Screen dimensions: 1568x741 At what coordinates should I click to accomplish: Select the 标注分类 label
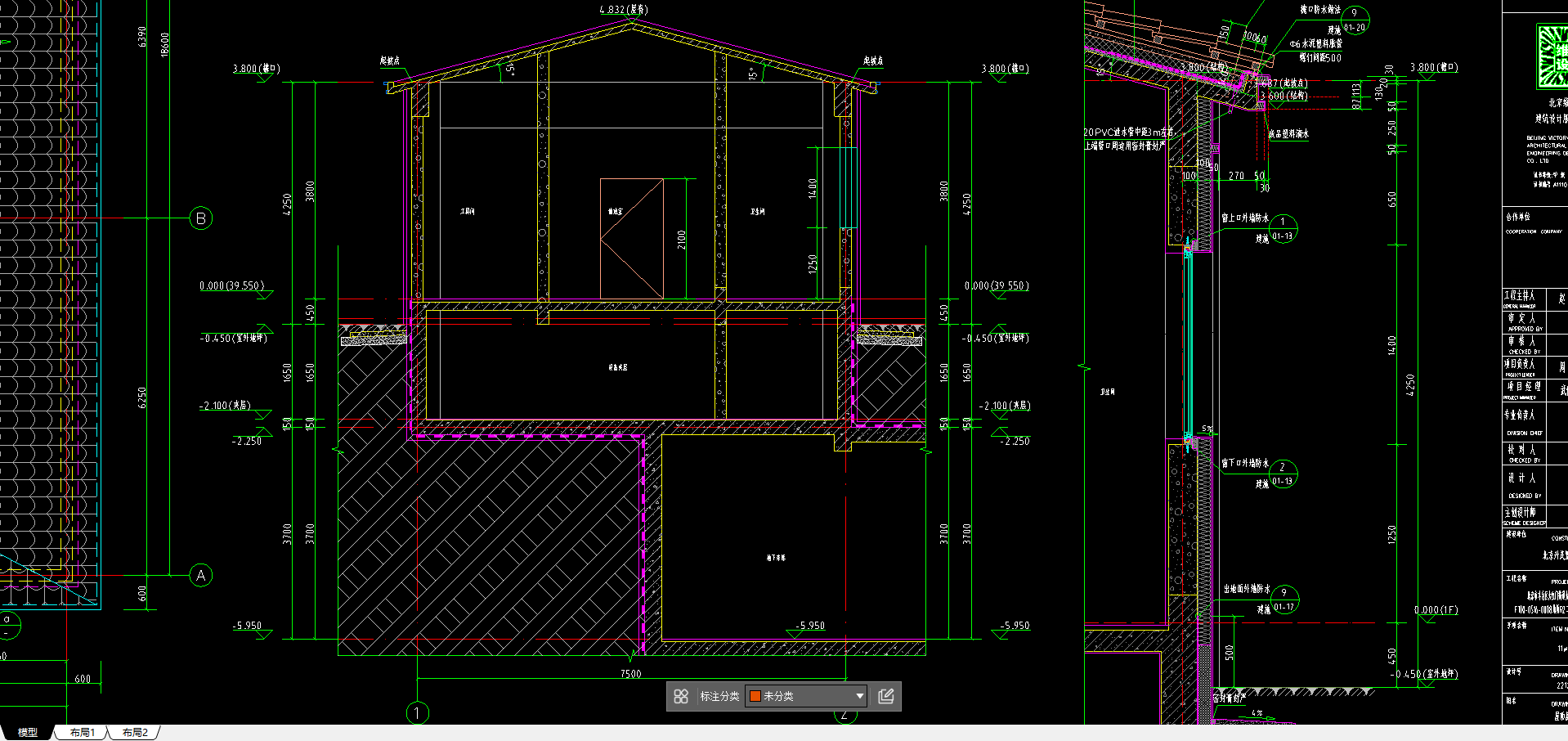719,696
